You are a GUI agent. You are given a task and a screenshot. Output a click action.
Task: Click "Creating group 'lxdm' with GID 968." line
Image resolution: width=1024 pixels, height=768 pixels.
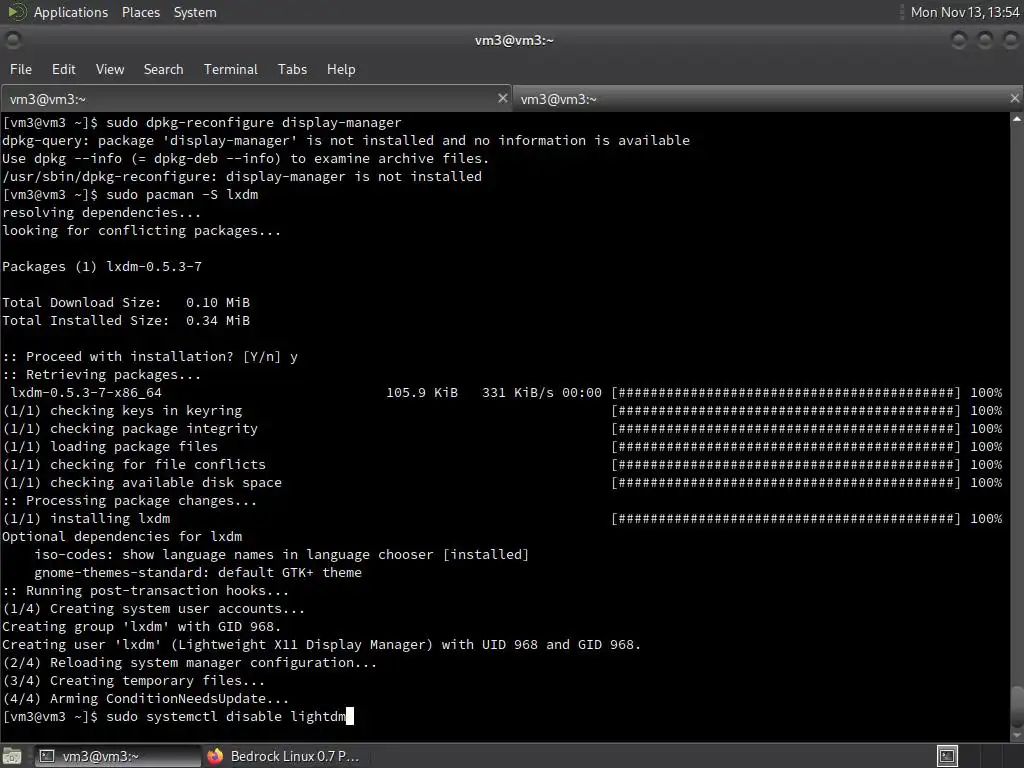pos(142,626)
